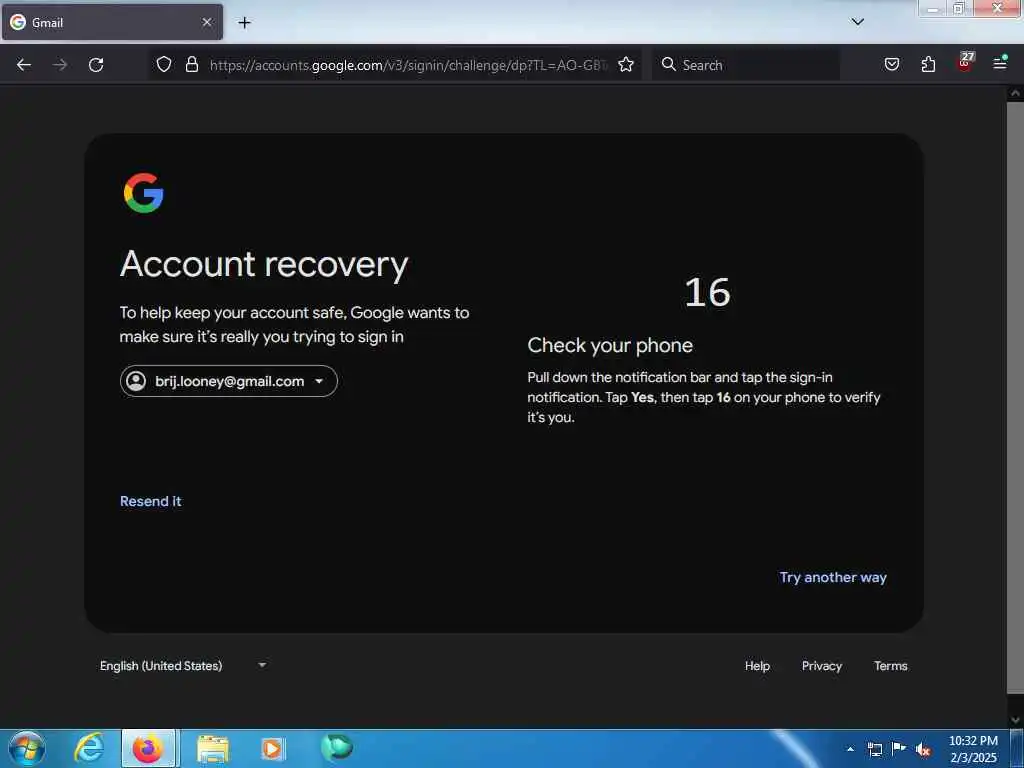The width and height of the screenshot is (1024, 768).
Task: Click Resend it link
Action: click(151, 501)
